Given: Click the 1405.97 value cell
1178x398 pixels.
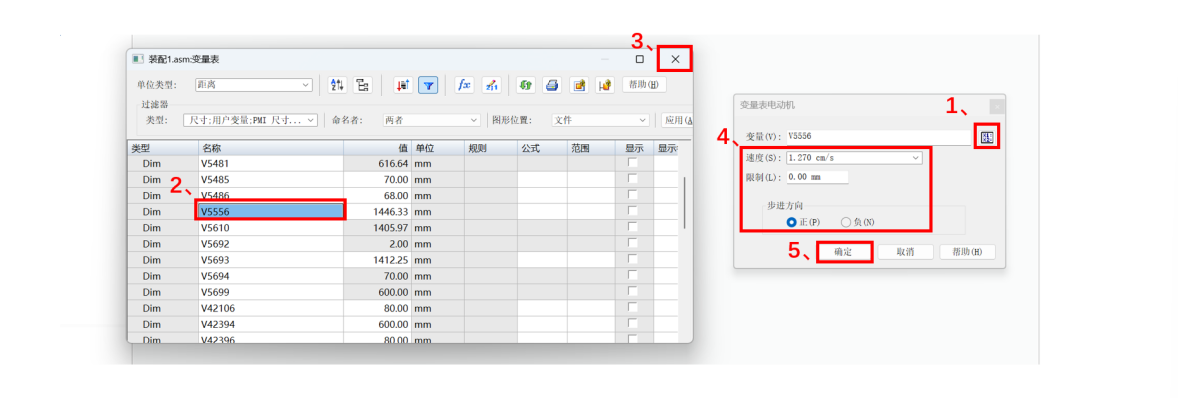Looking at the screenshot, I should point(377,228).
